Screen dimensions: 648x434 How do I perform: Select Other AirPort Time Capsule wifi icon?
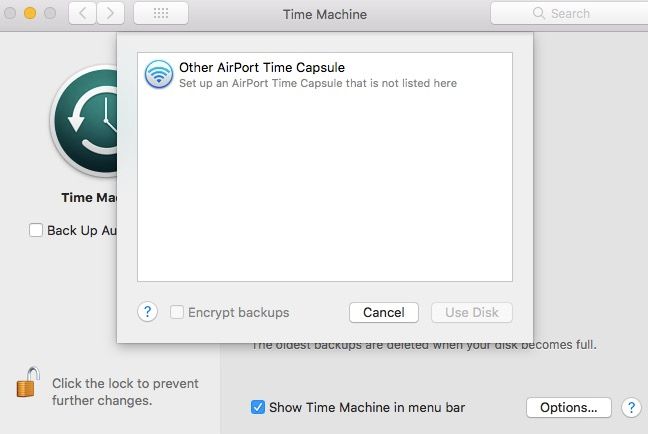159,74
